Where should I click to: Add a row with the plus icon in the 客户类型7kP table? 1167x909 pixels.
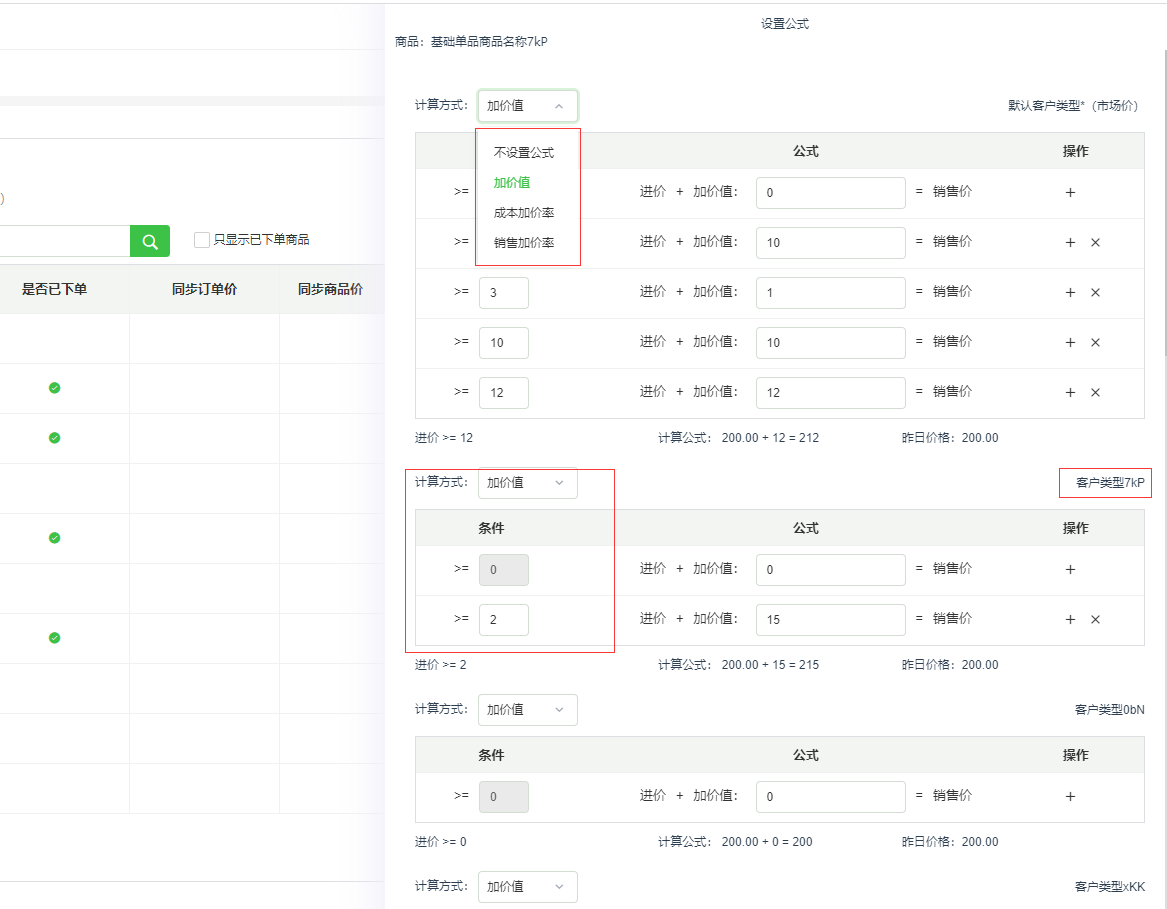pyautogui.click(x=1070, y=569)
